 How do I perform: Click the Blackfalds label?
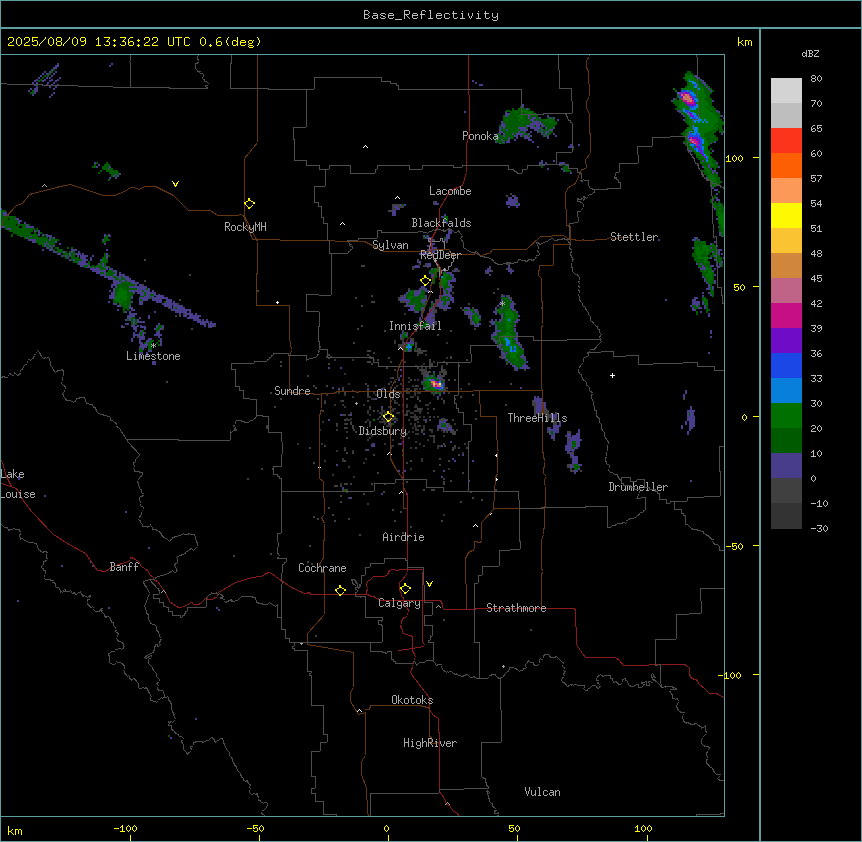441,223
